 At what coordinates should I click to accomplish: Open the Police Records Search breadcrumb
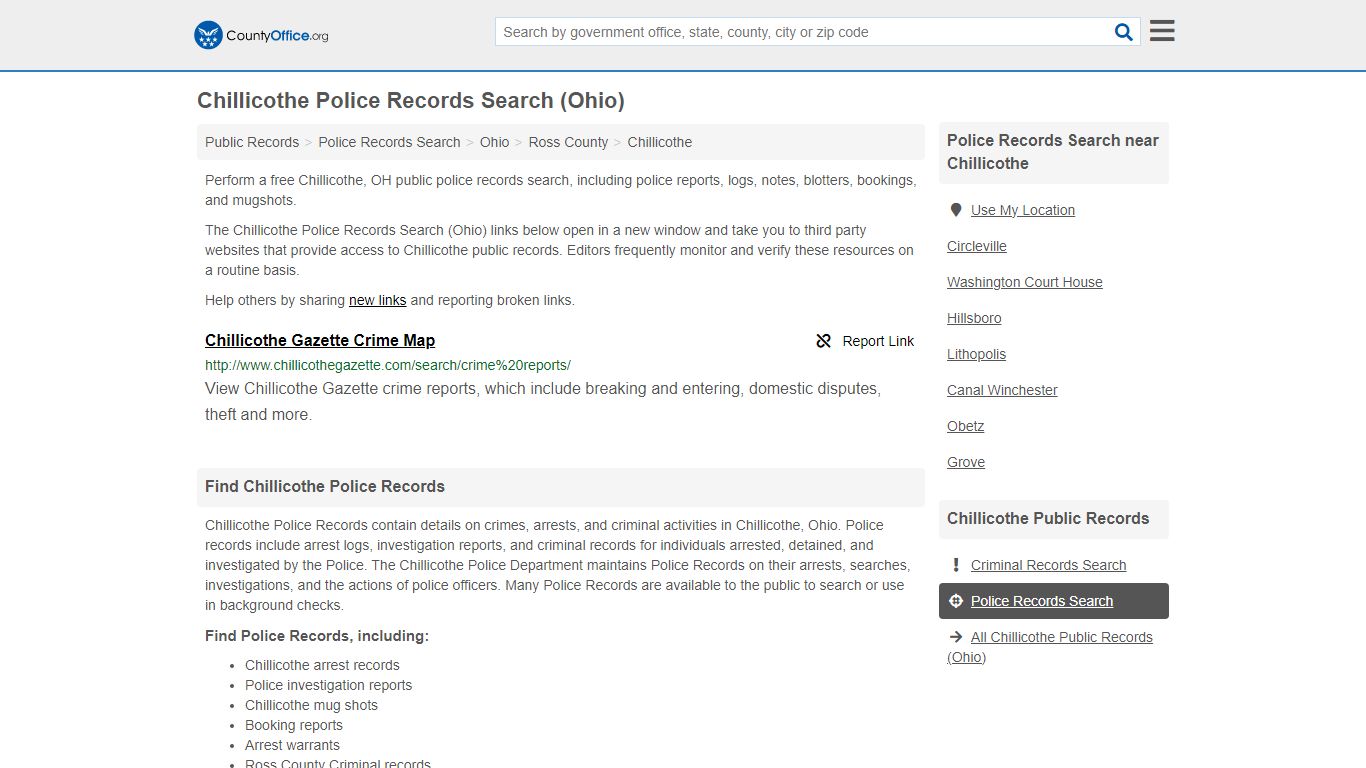click(389, 142)
